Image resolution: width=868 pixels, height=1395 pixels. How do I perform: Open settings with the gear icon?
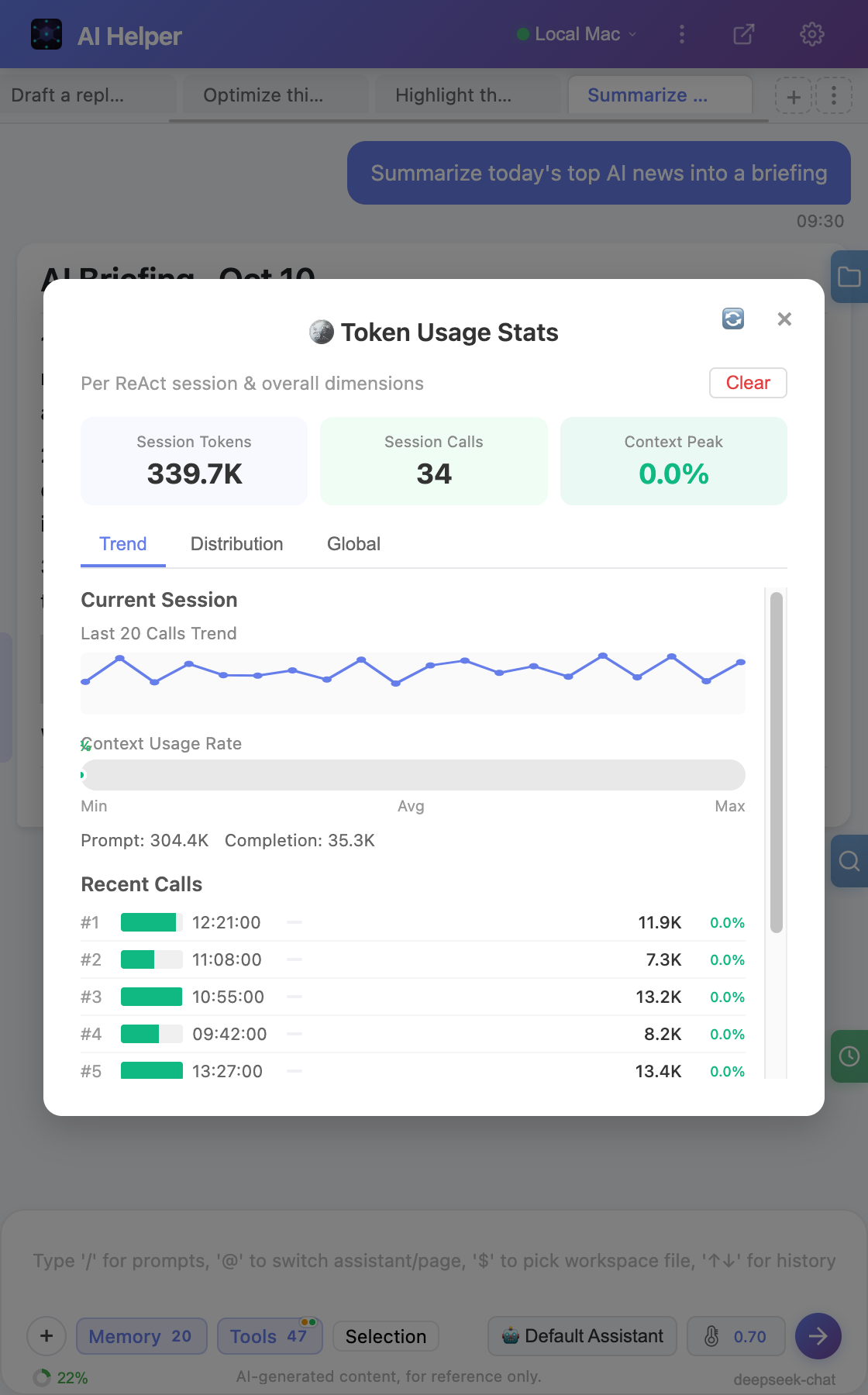(x=812, y=34)
